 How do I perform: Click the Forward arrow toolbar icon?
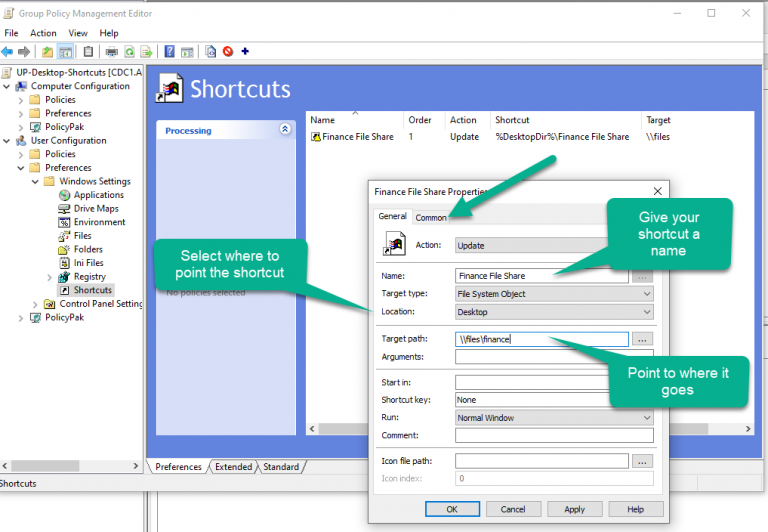(x=24, y=51)
